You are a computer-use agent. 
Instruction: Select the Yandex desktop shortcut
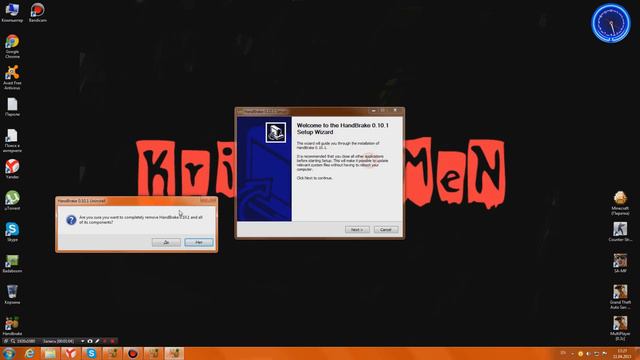tap(12, 169)
